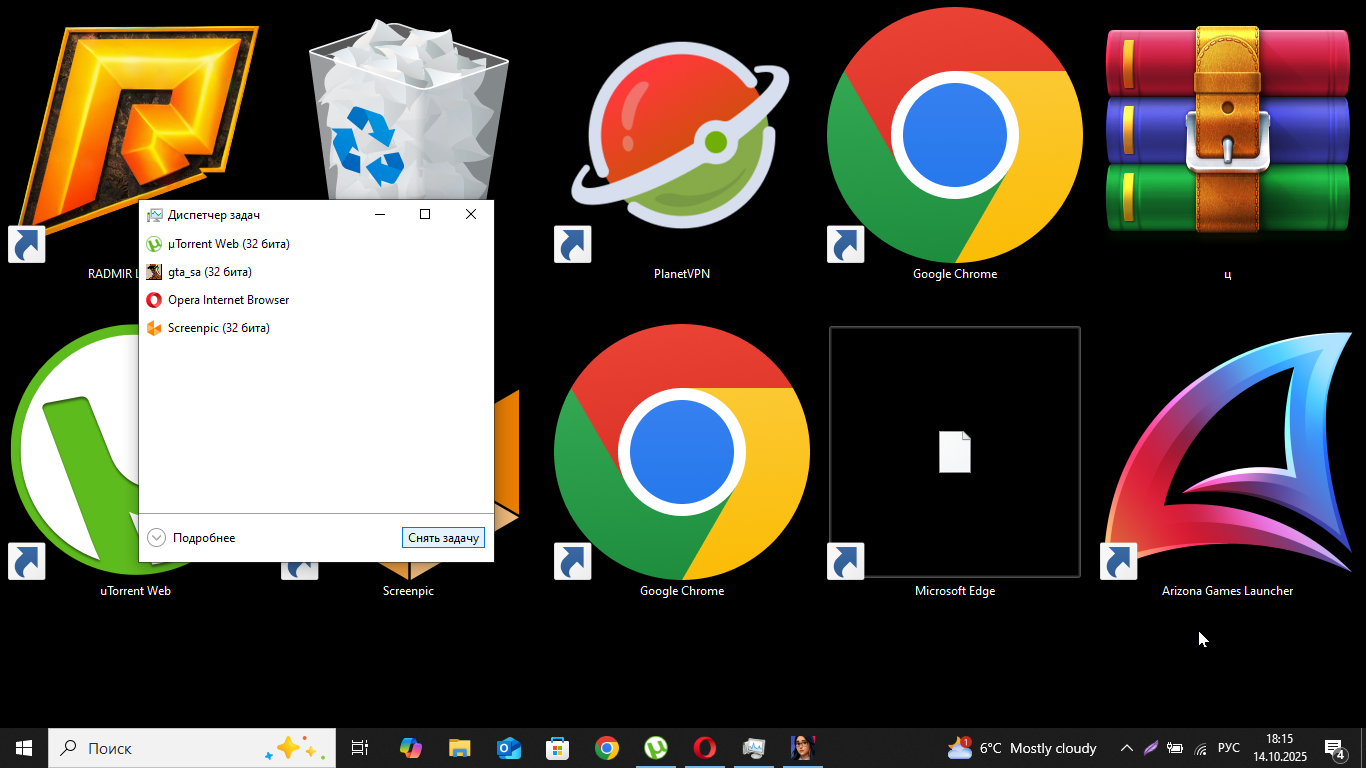This screenshot has height=768, width=1366.
Task: Open the Wi-Fi network tray icon
Action: click(x=1201, y=748)
